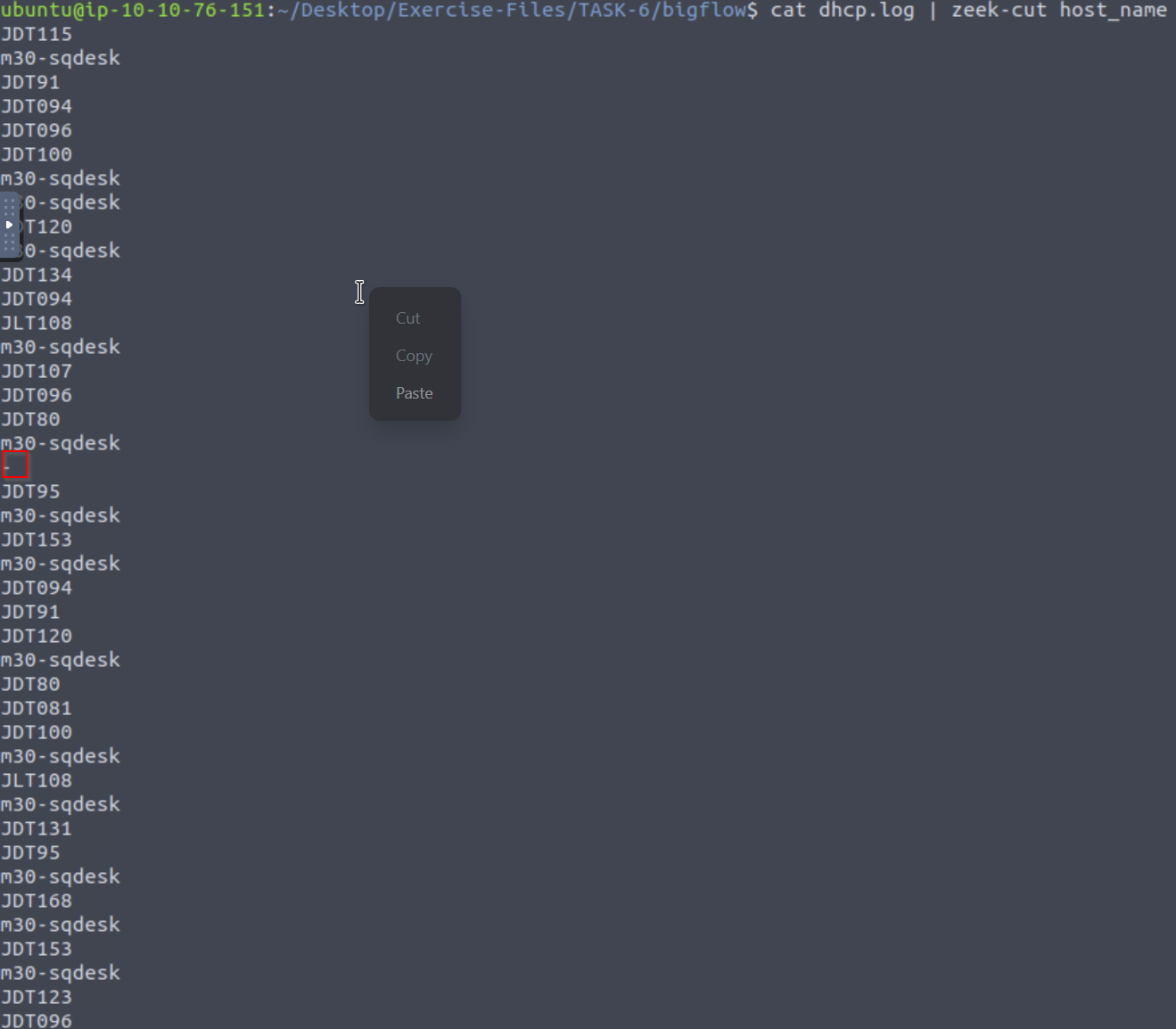Viewport: 1176px width, 1029px height.
Task: Click the JDT131 hostname line
Action: pyautogui.click(x=37, y=829)
